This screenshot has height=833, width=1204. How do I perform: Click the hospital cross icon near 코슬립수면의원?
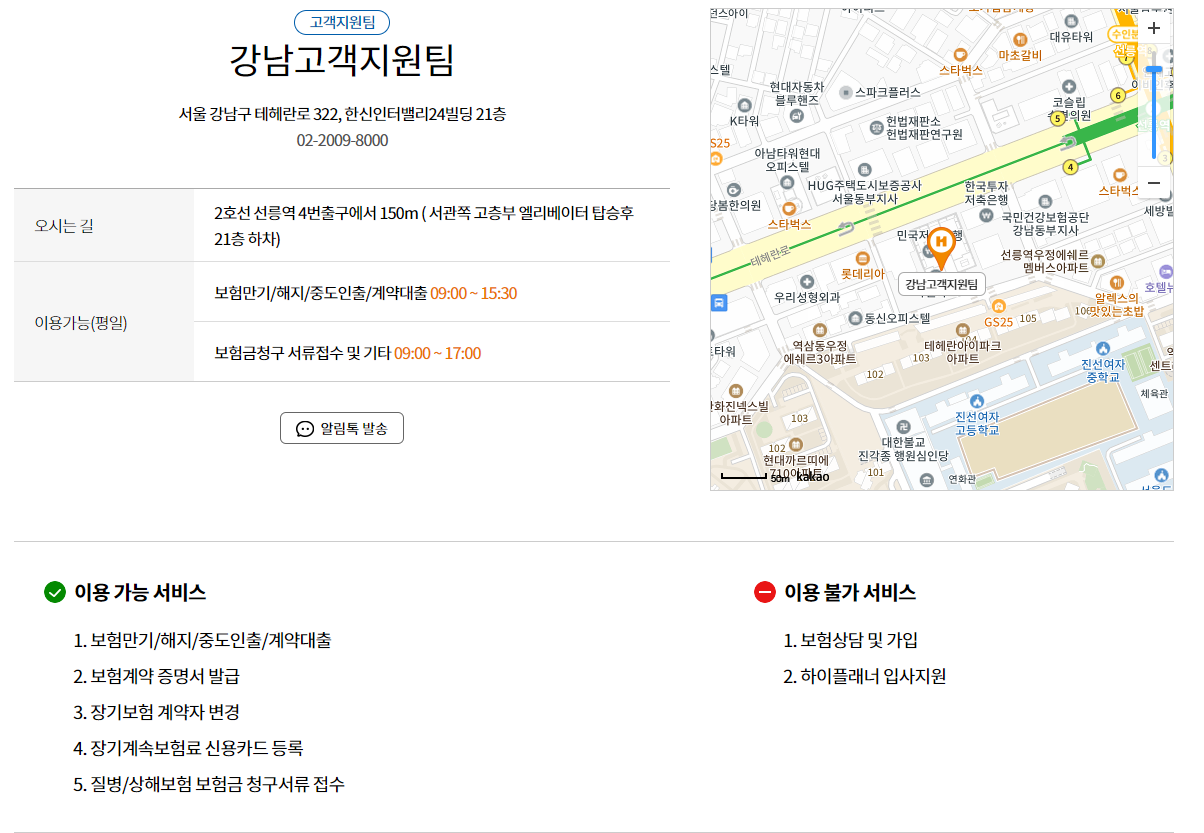1068,87
